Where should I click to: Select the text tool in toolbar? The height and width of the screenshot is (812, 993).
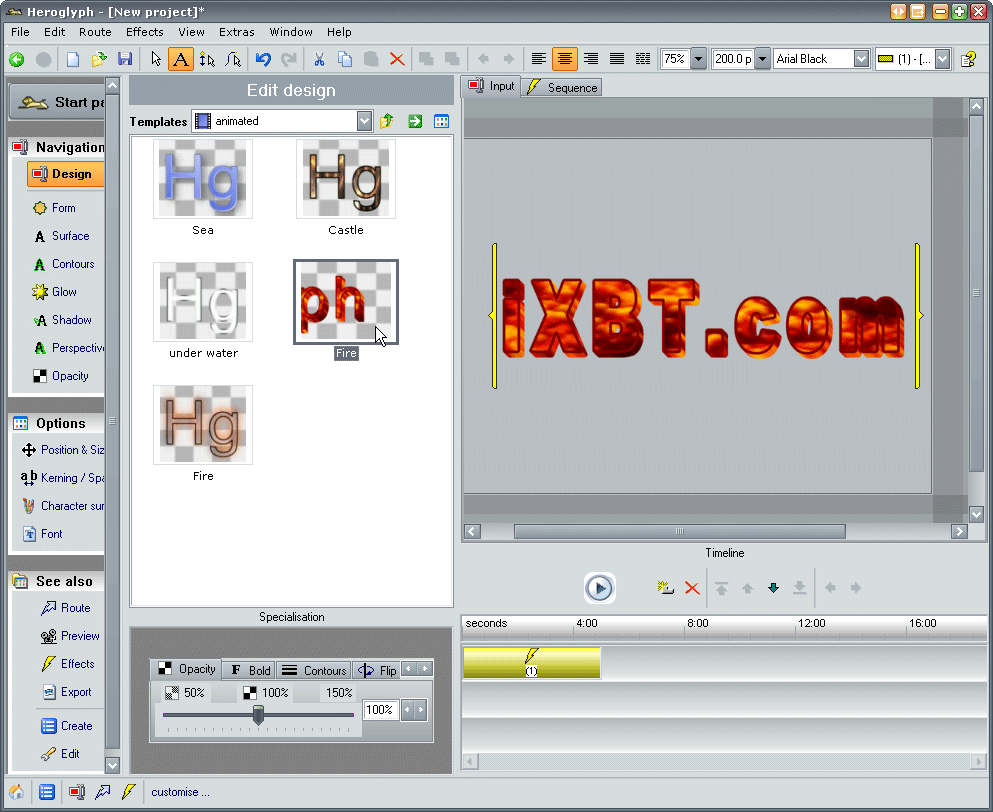[180, 59]
